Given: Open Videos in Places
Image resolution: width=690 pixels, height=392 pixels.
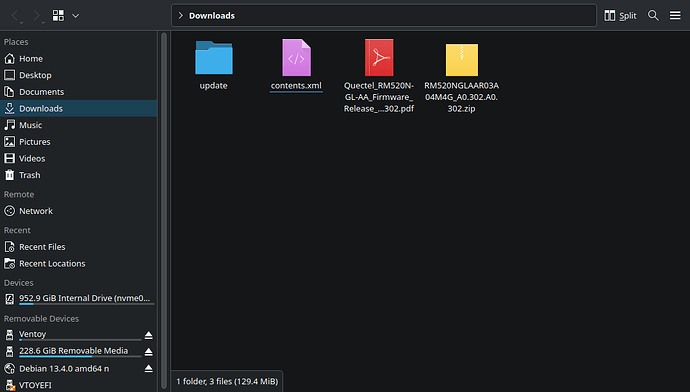Looking at the screenshot, I should coord(78,159).
